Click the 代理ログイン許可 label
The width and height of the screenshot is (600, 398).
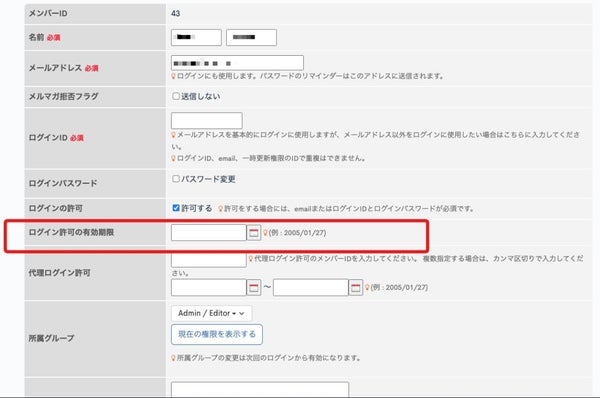pos(60,273)
